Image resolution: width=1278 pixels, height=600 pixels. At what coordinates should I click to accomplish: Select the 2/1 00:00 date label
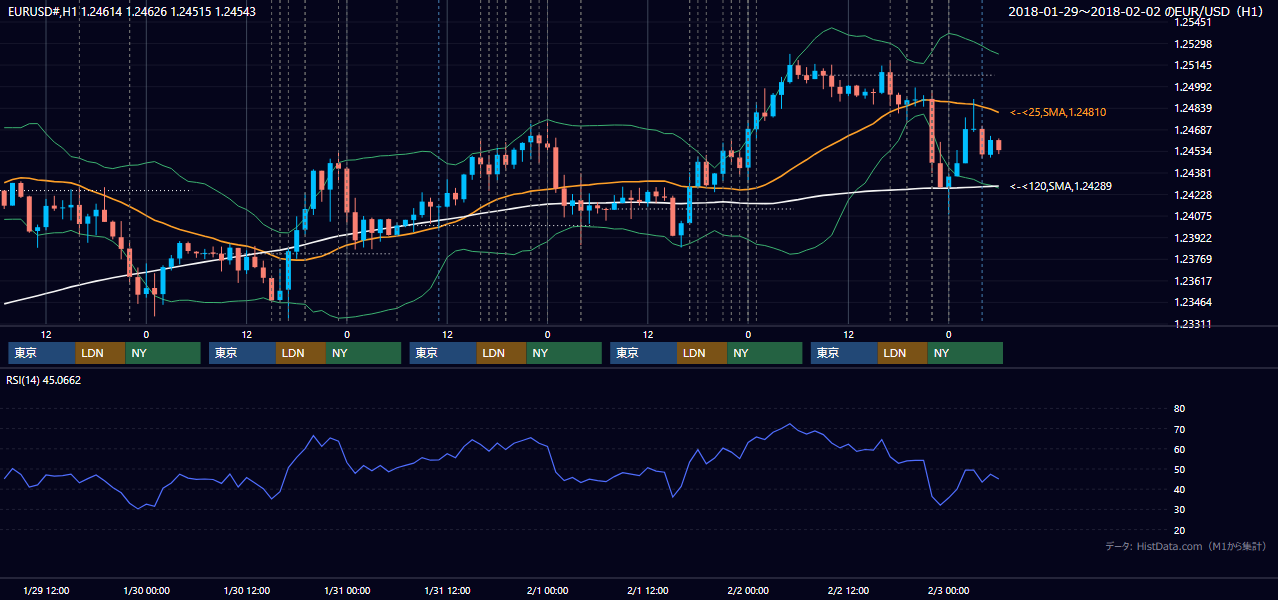(x=548, y=590)
